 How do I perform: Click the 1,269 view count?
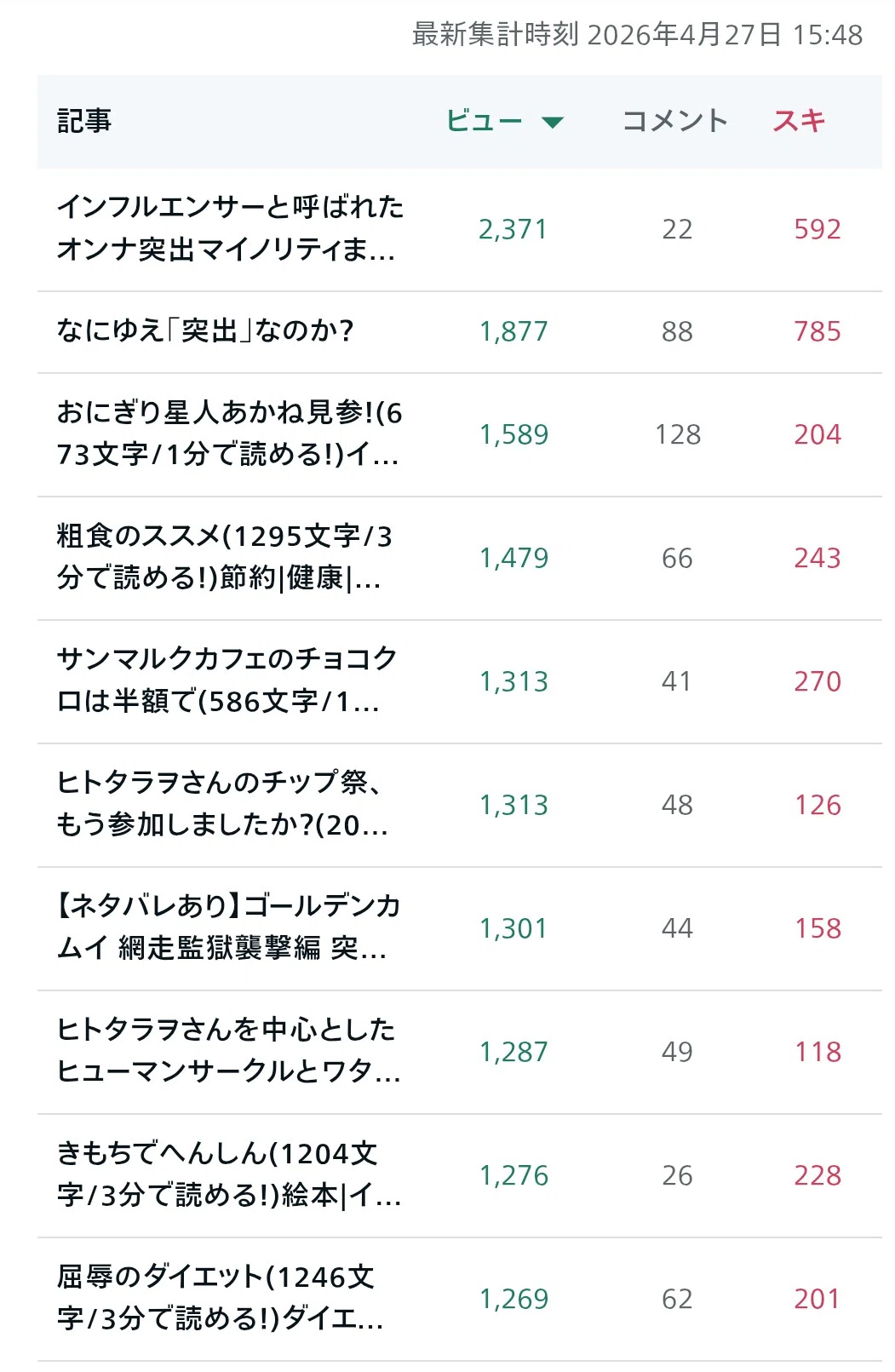[513, 1299]
